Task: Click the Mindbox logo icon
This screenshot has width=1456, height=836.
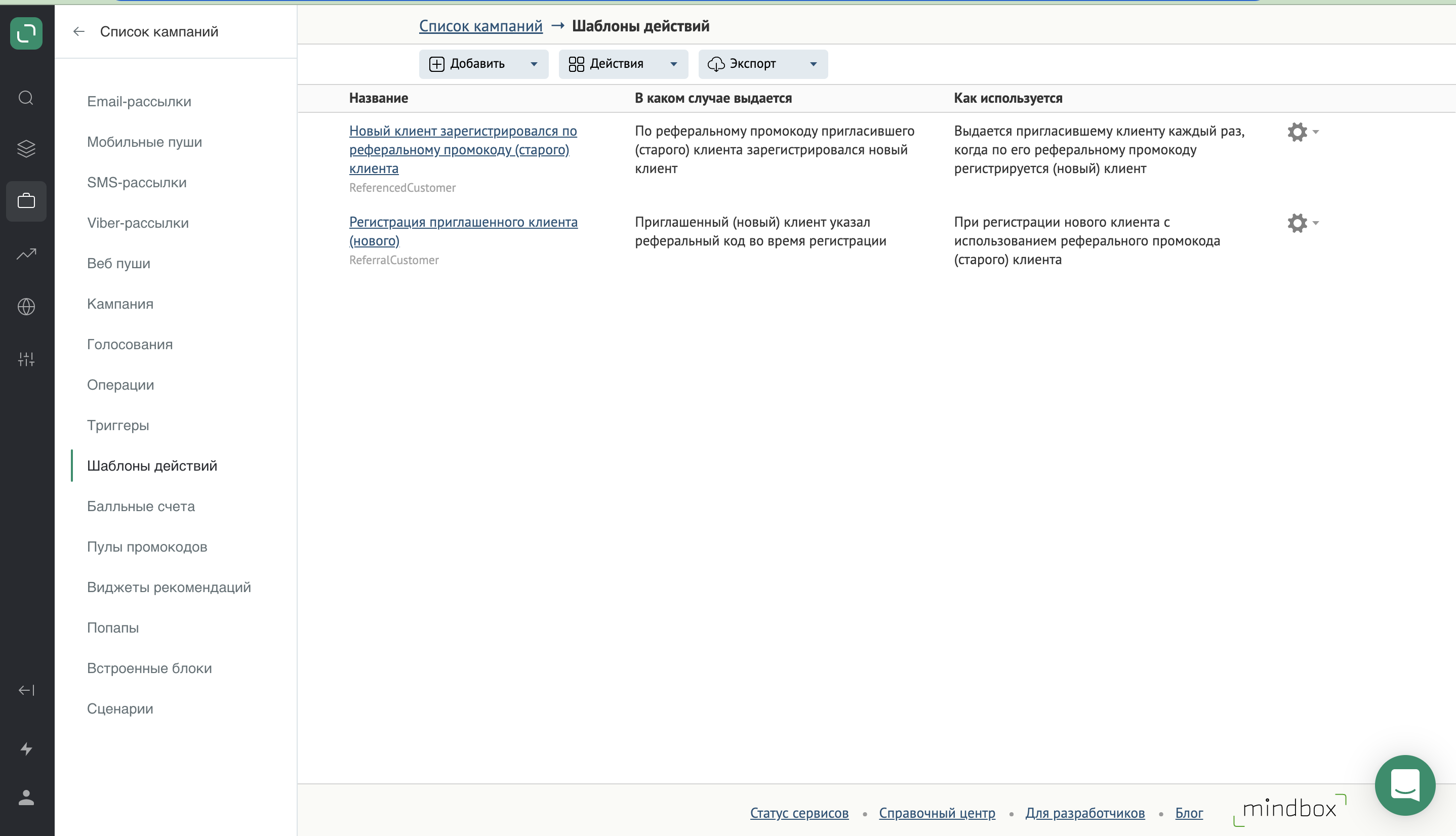Action: pos(26,33)
